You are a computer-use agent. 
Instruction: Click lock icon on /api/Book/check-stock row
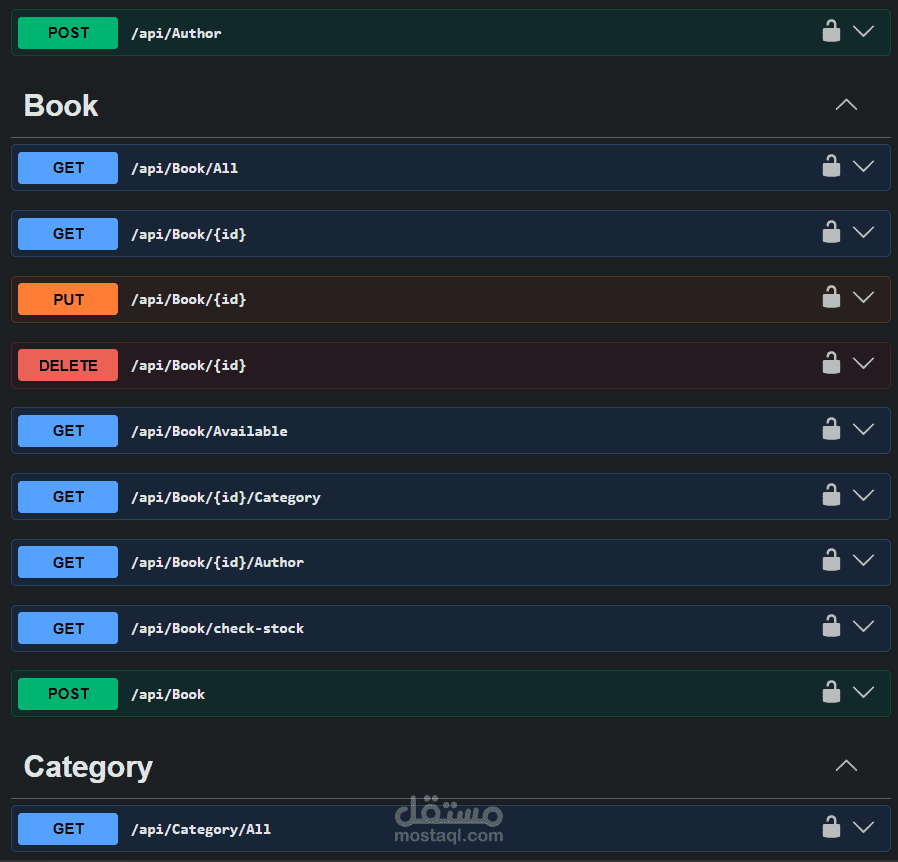831,626
